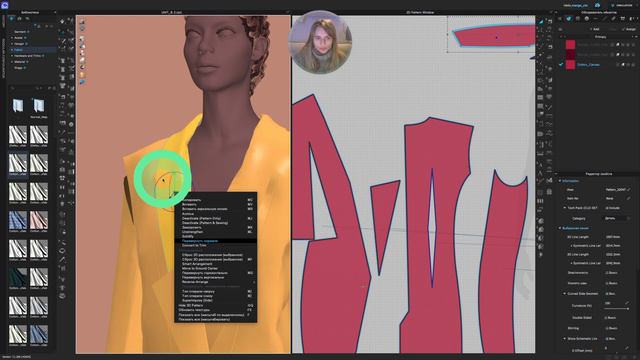The image size is (640, 360).
Task: Click the Add fabric button
Action: pos(596,29)
